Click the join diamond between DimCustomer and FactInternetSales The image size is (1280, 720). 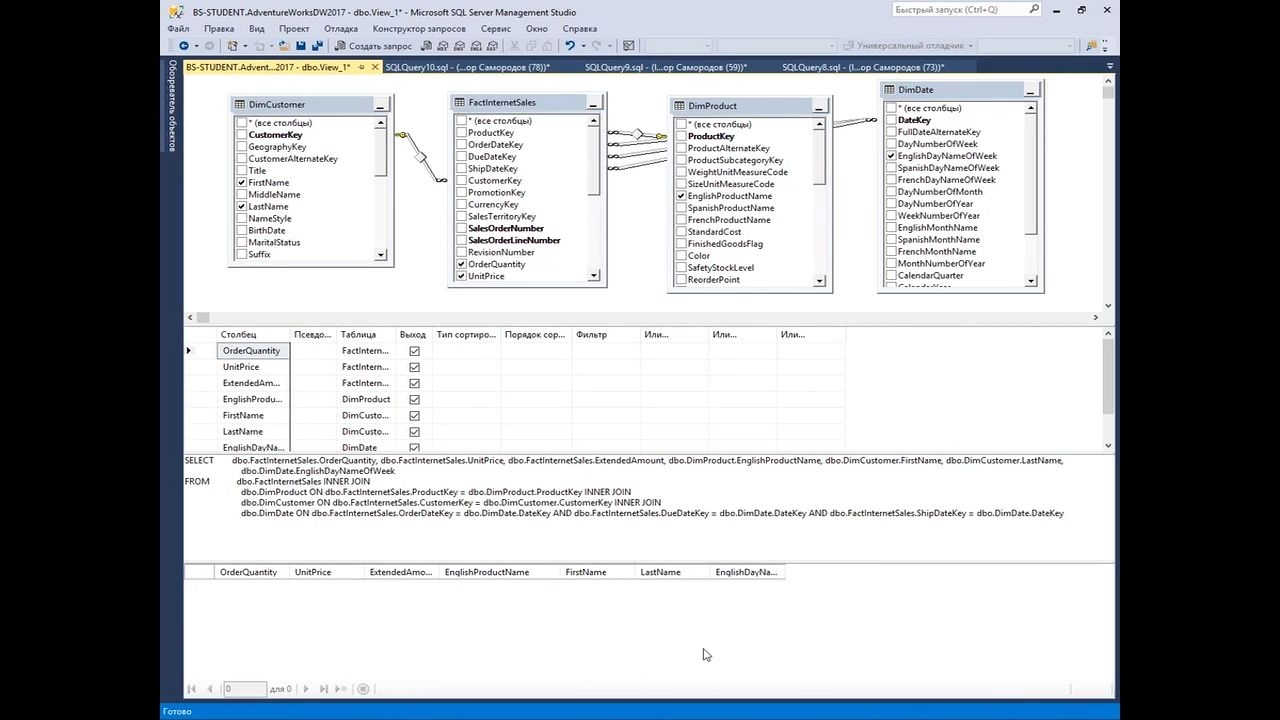pyautogui.click(x=421, y=157)
